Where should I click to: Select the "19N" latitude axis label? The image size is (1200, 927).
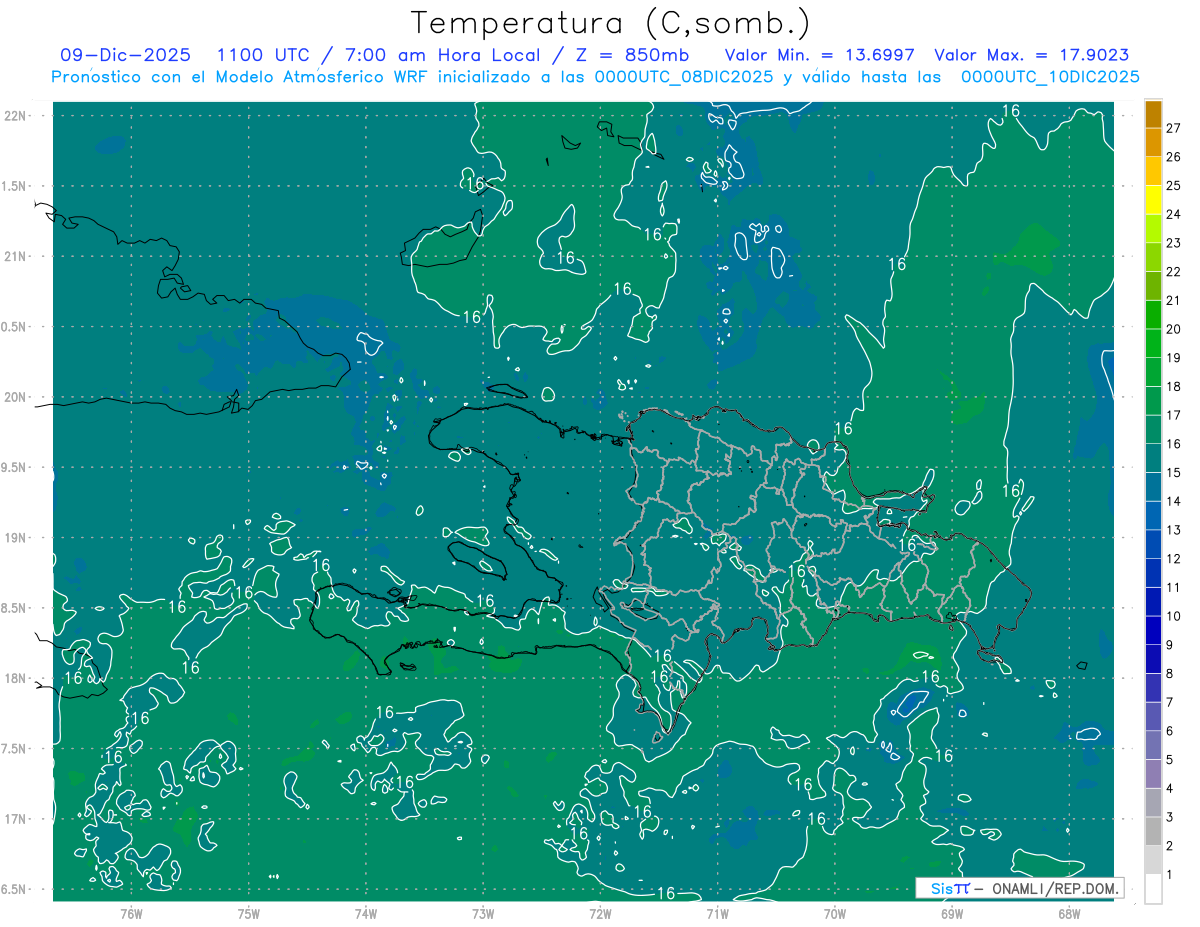17,537
